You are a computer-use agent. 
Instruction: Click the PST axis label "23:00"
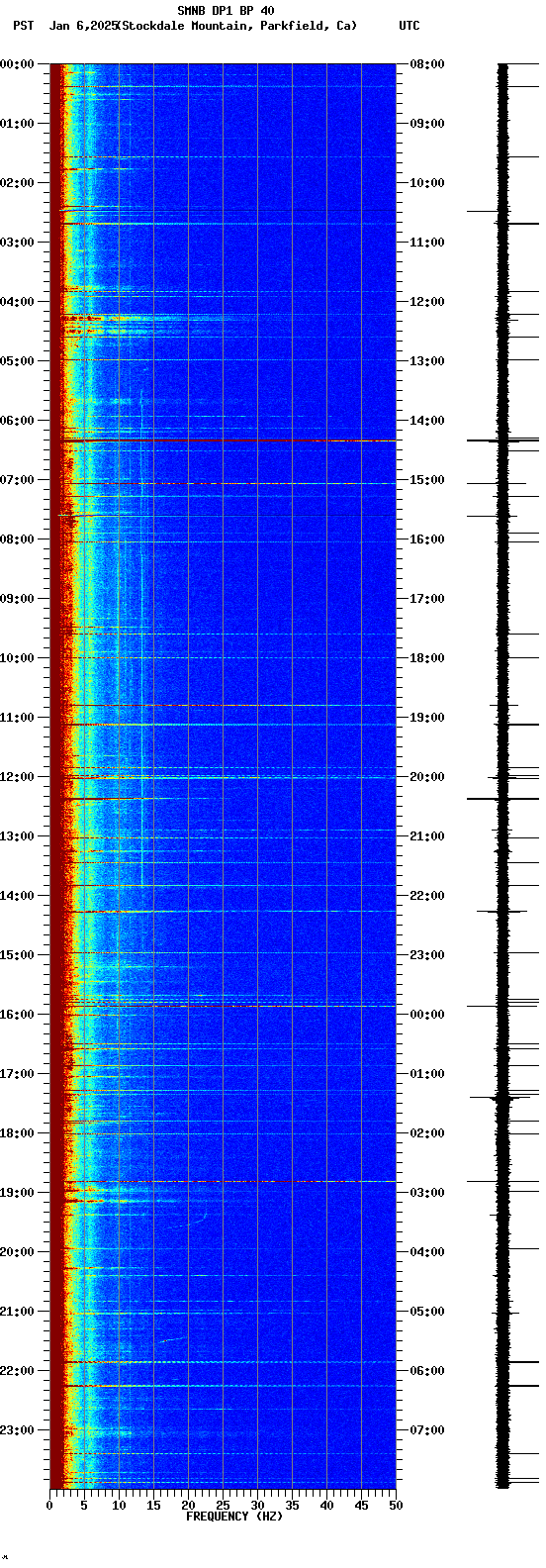pos(17,1430)
